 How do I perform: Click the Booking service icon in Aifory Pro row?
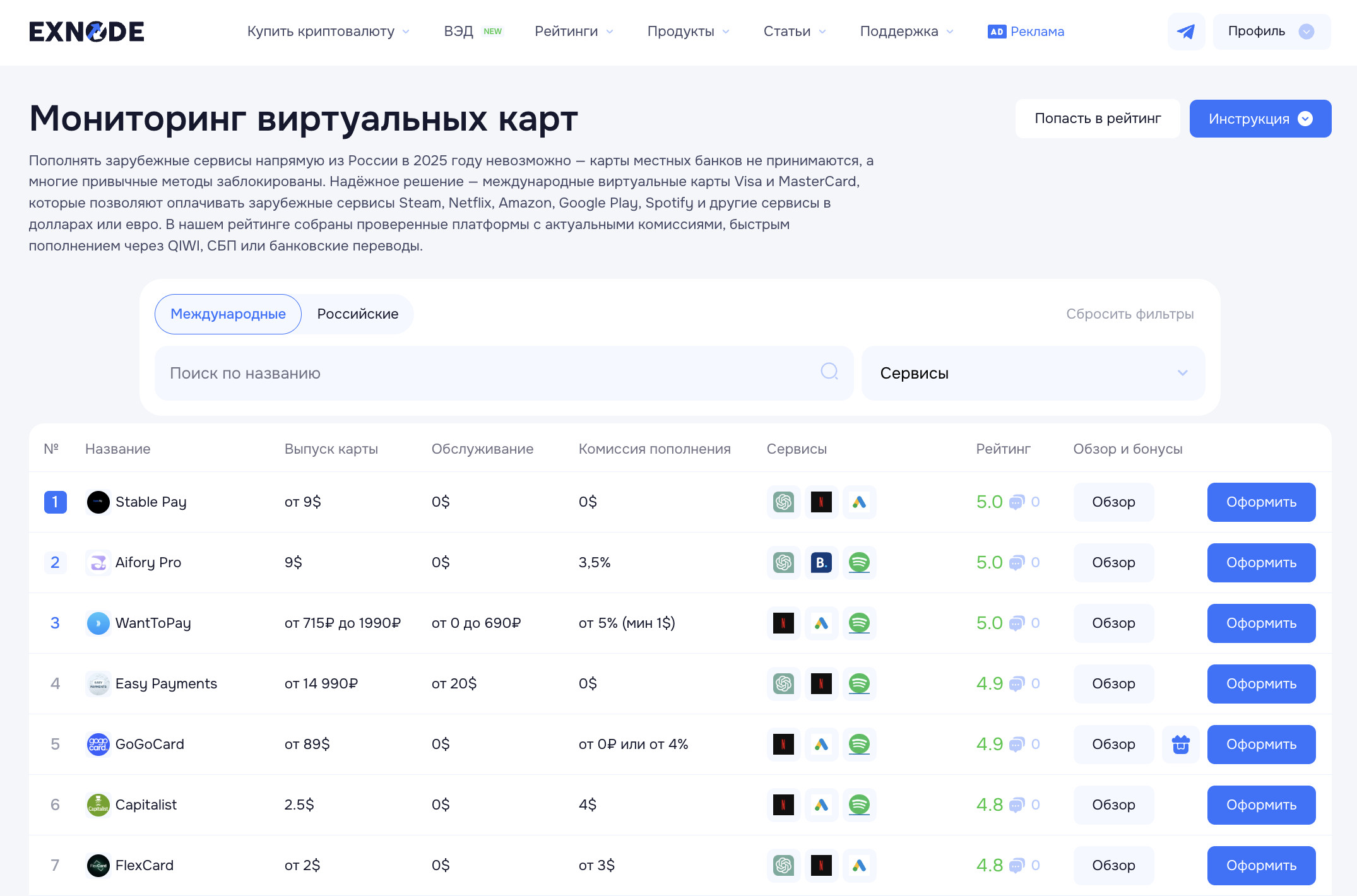(x=821, y=563)
